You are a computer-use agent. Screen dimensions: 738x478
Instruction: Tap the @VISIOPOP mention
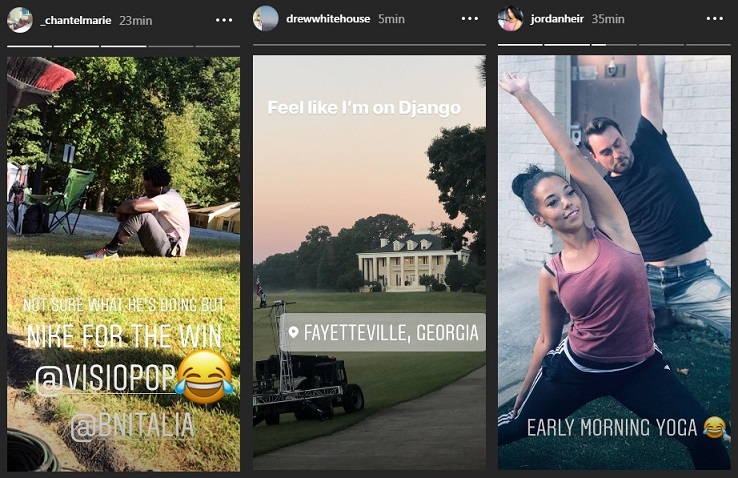(105, 378)
